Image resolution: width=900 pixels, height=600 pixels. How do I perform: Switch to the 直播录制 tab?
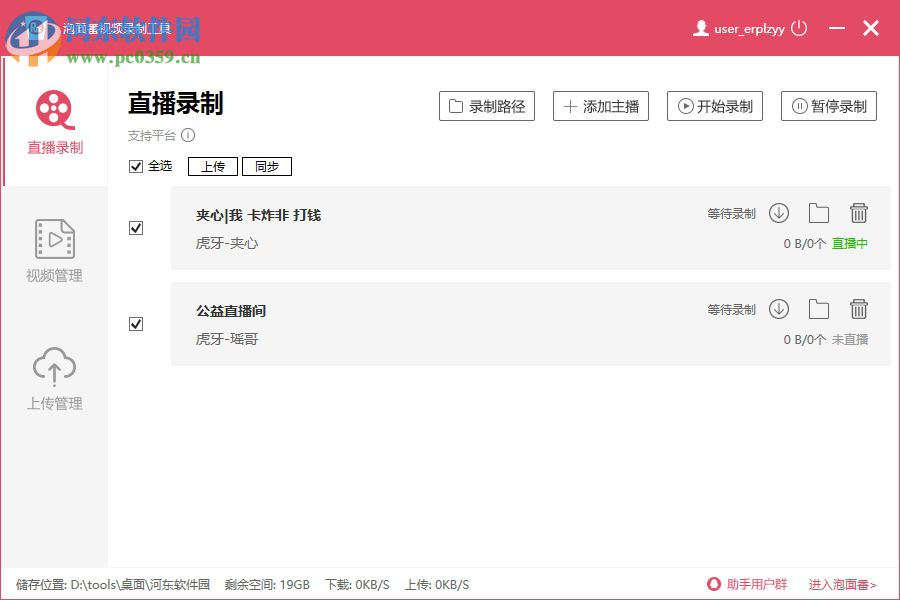(x=54, y=120)
